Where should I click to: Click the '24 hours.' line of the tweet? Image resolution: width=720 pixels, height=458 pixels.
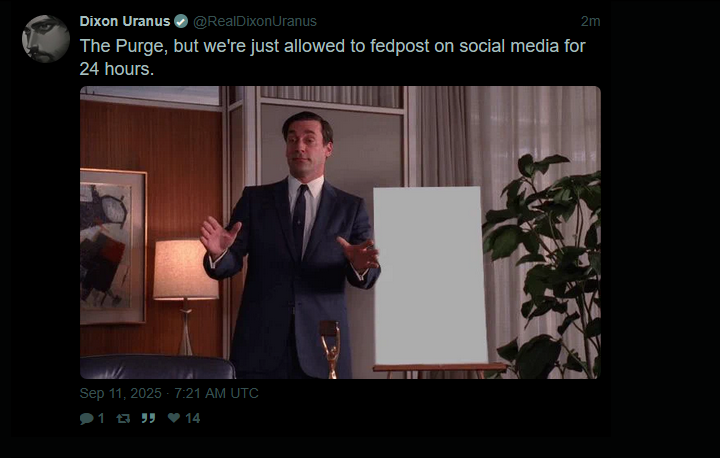tap(117, 69)
